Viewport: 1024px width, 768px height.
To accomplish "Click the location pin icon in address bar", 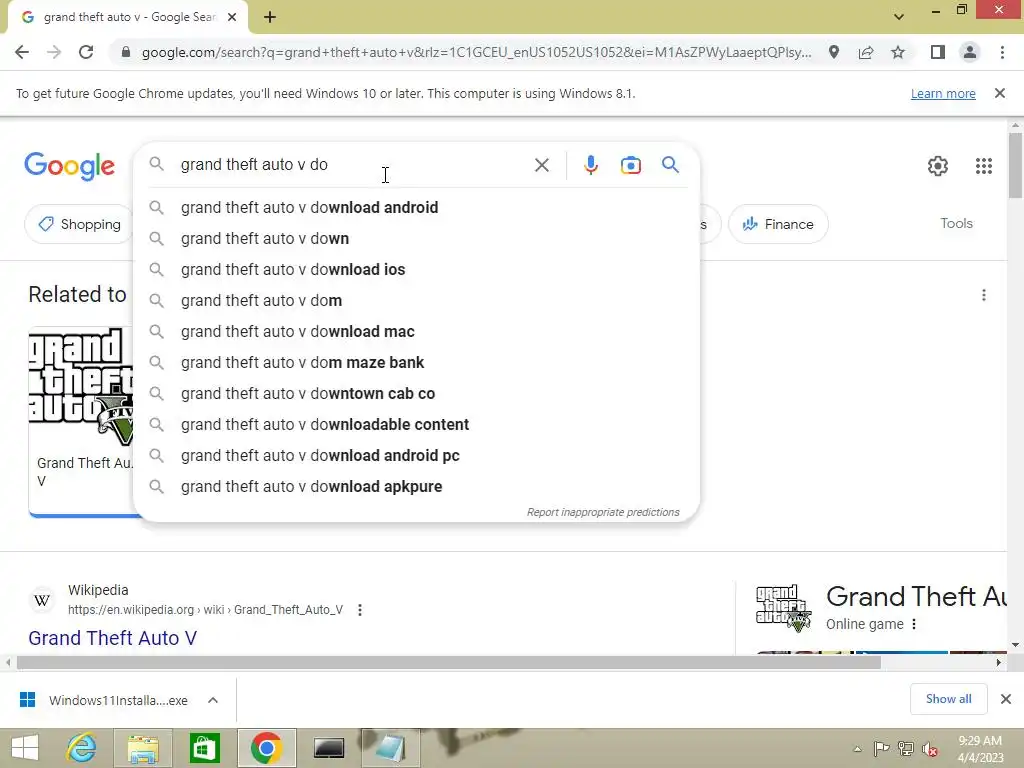I will (x=834, y=52).
